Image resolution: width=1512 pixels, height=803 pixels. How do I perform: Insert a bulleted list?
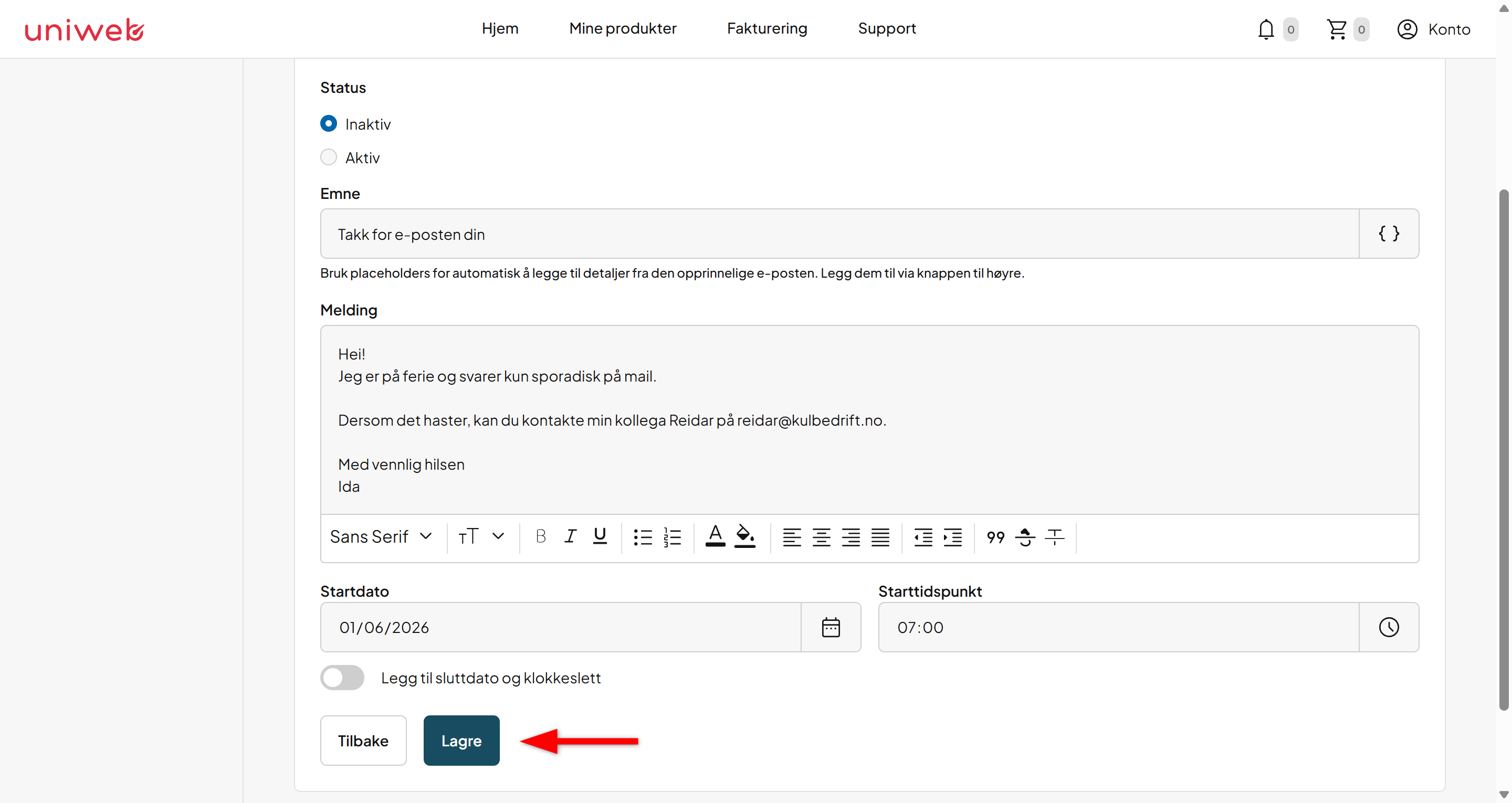(x=643, y=536)
